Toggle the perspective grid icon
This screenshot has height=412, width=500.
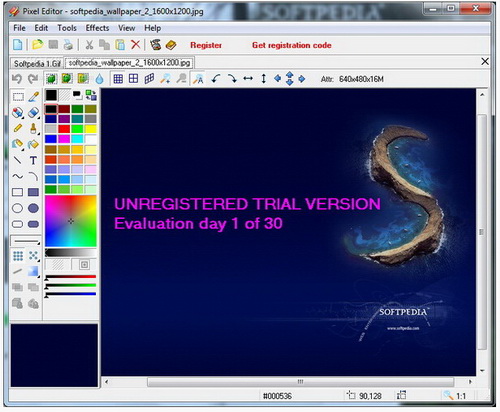tap(149, 79)
